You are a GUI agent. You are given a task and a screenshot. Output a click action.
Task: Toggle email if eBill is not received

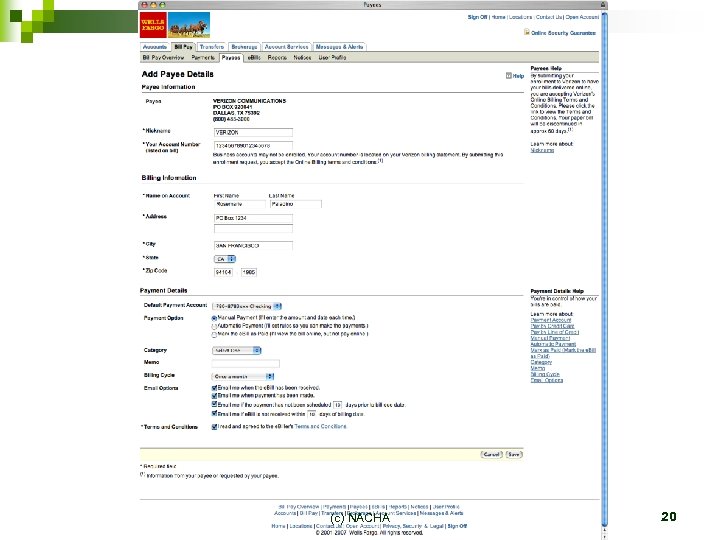point(214,414)
